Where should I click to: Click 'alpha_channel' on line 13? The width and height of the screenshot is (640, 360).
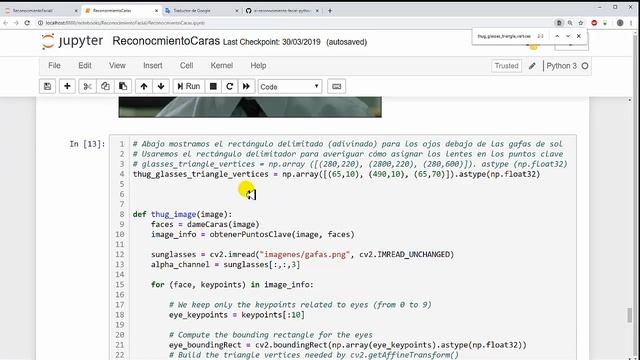tap(180, 264)
